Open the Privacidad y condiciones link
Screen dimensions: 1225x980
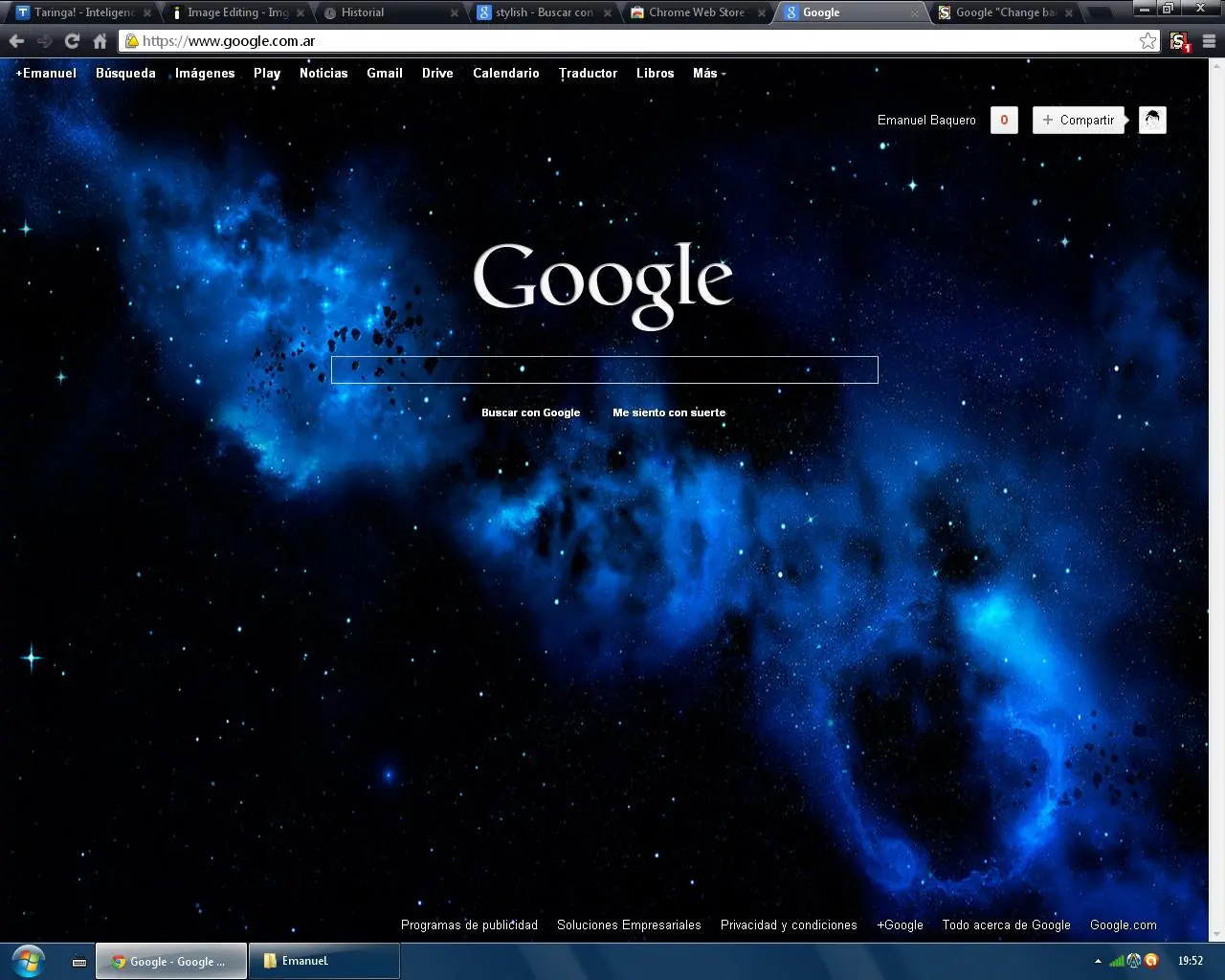(789, 925)
